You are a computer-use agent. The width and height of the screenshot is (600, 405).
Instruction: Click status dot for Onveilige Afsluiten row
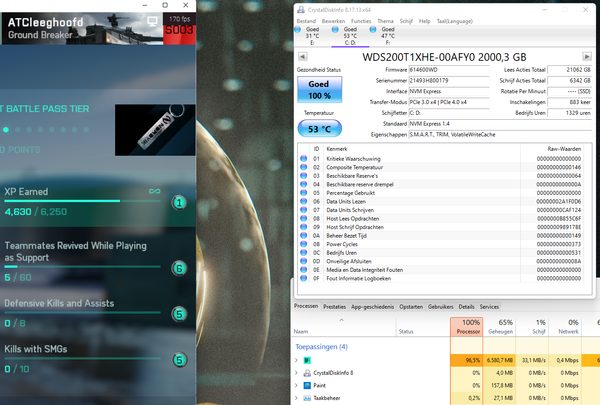click(303, 261)
